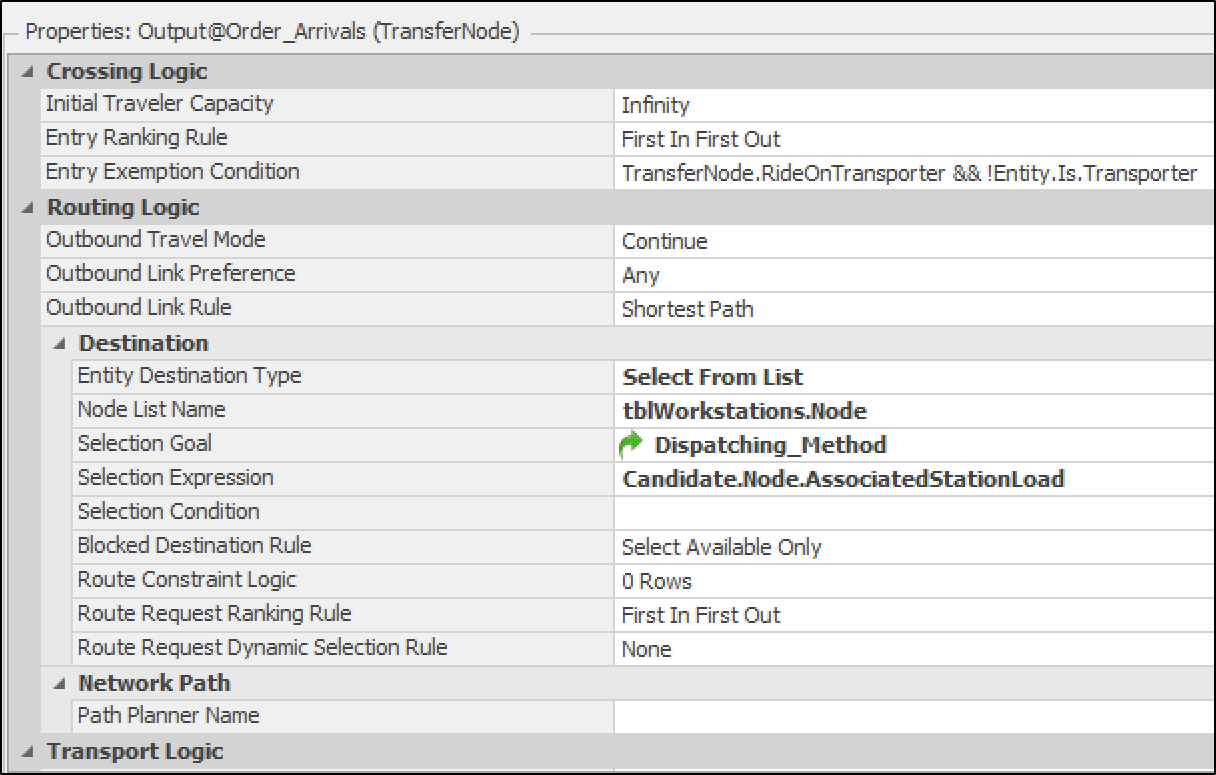Open the Outbound Link Rule Shortest Path value

pyautogui.click(x=914, y=309)
